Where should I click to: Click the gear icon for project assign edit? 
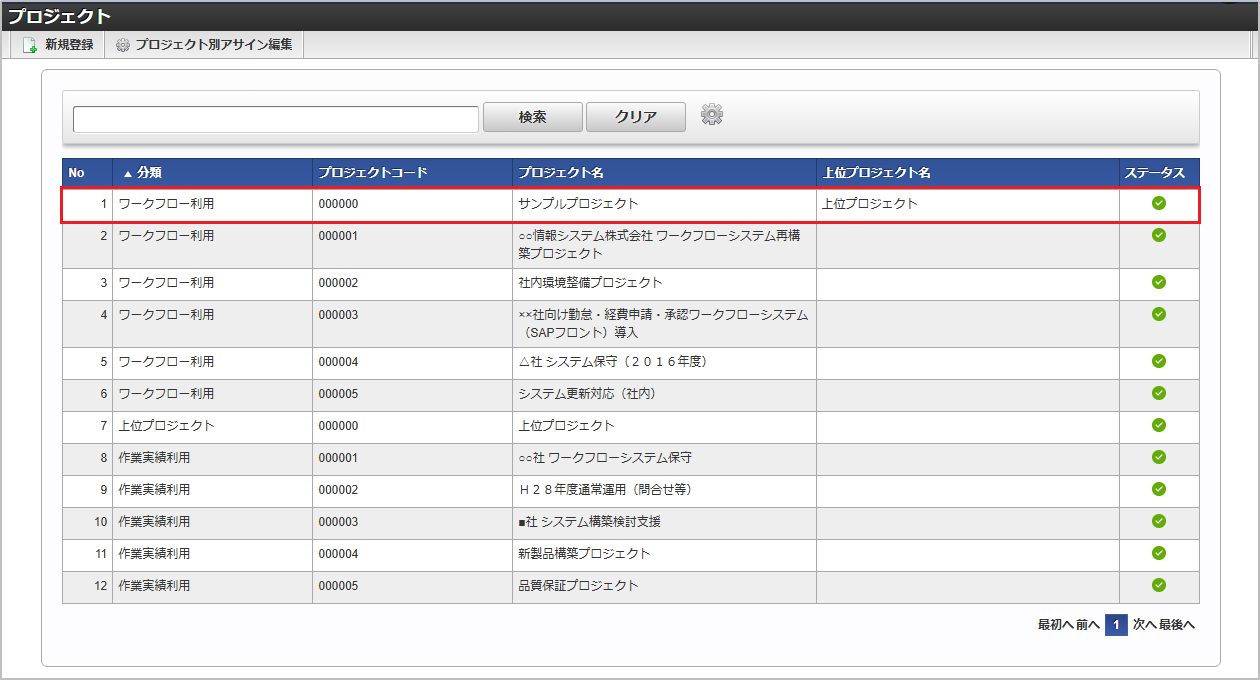pos(123,45)
